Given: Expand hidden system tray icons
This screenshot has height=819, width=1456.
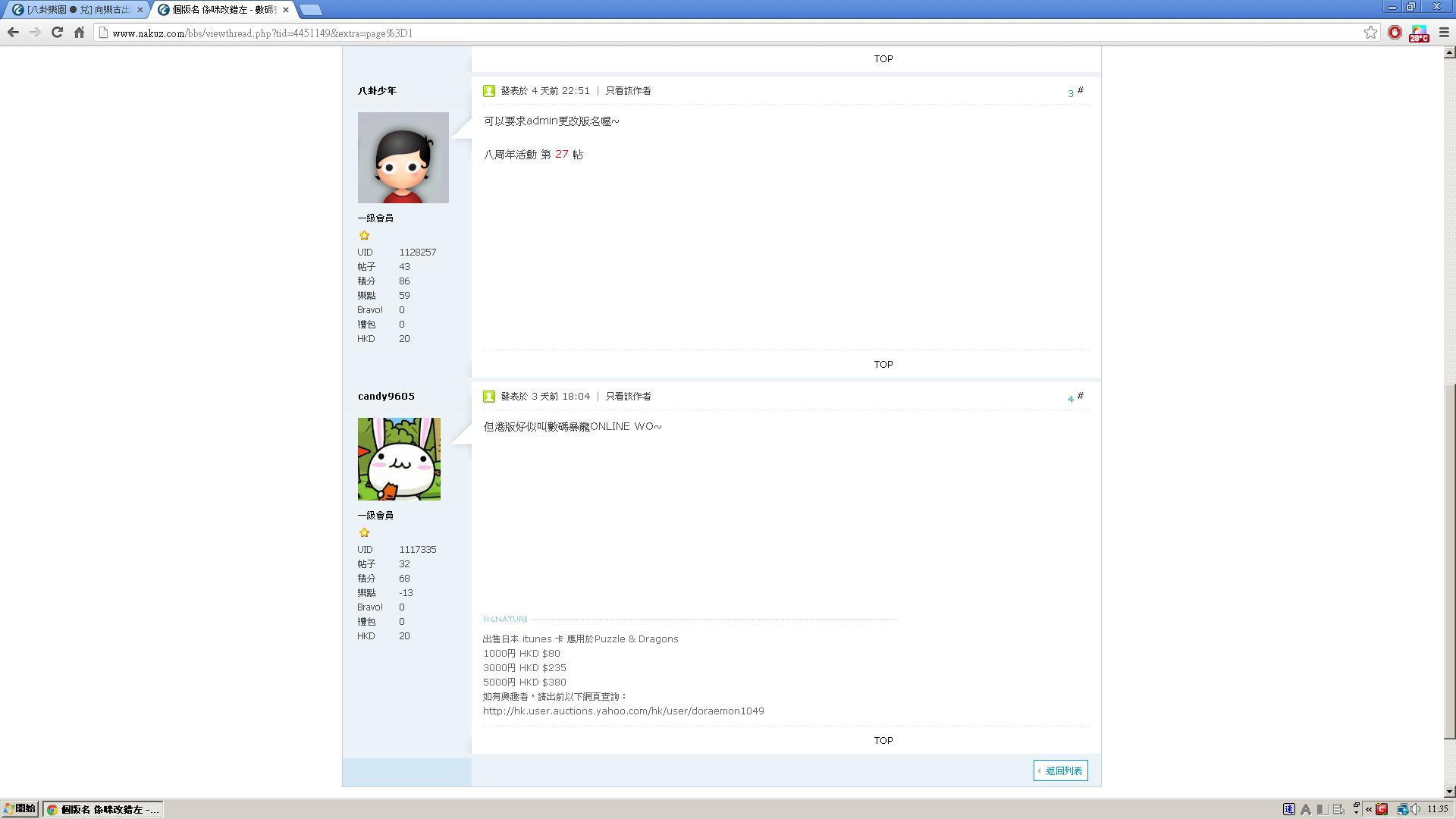Looking at the screenshot, I should (1369, 809).
